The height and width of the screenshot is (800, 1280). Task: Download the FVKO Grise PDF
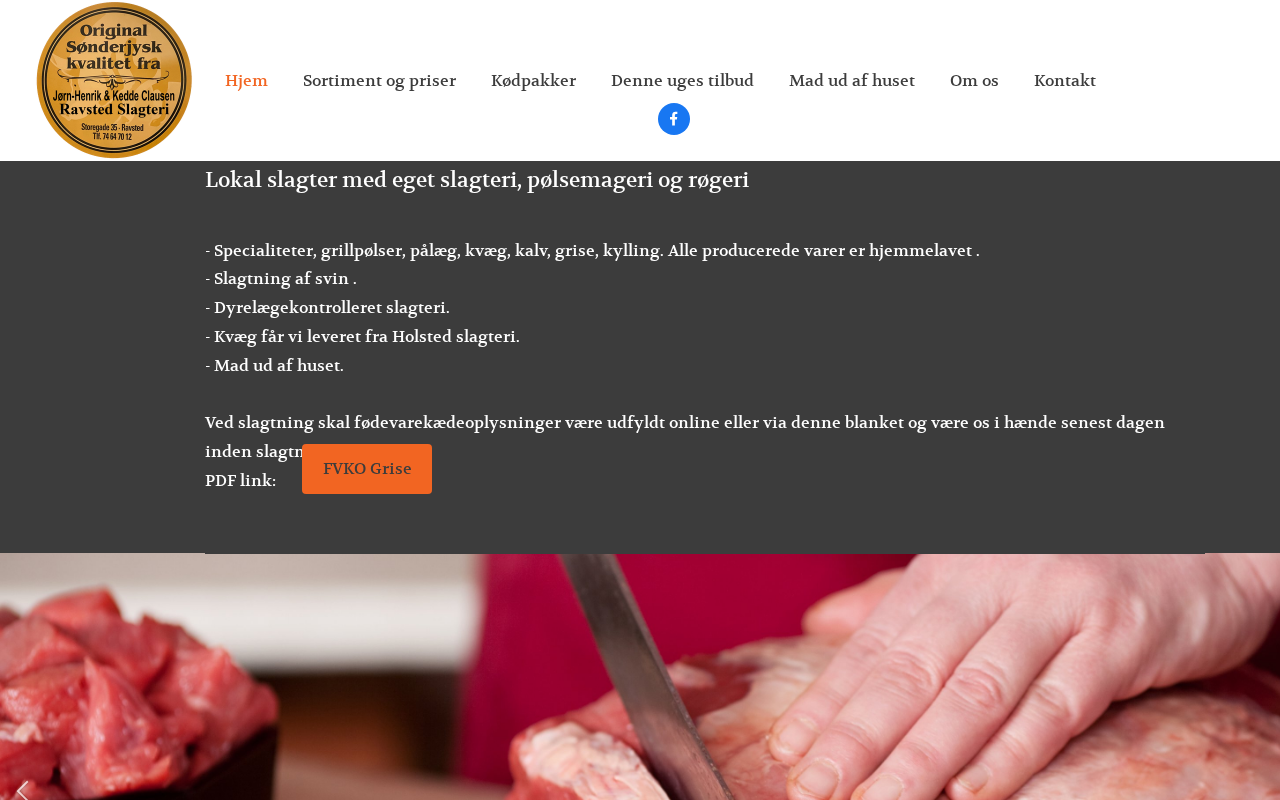pos(367,469)
